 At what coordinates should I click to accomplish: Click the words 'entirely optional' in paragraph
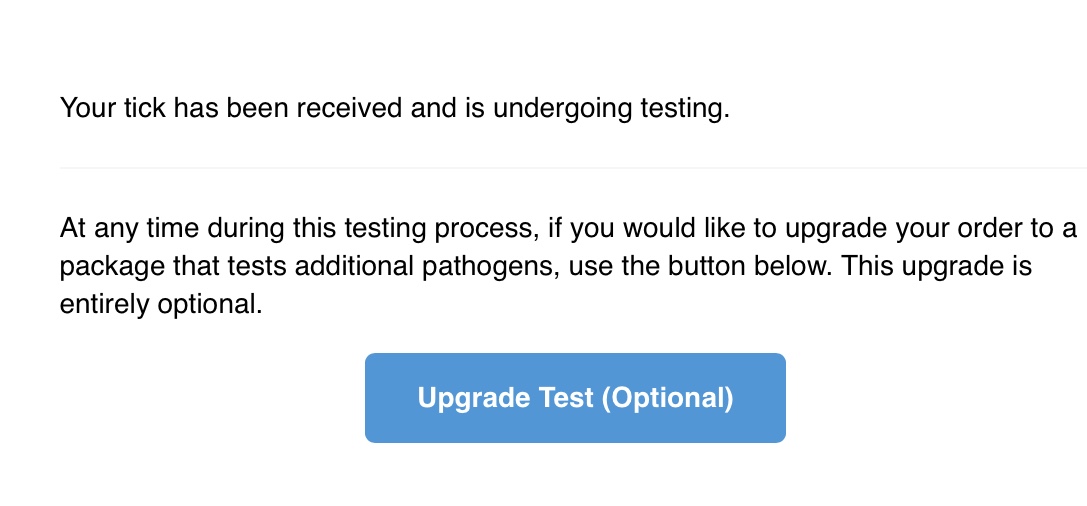point(161,305)
